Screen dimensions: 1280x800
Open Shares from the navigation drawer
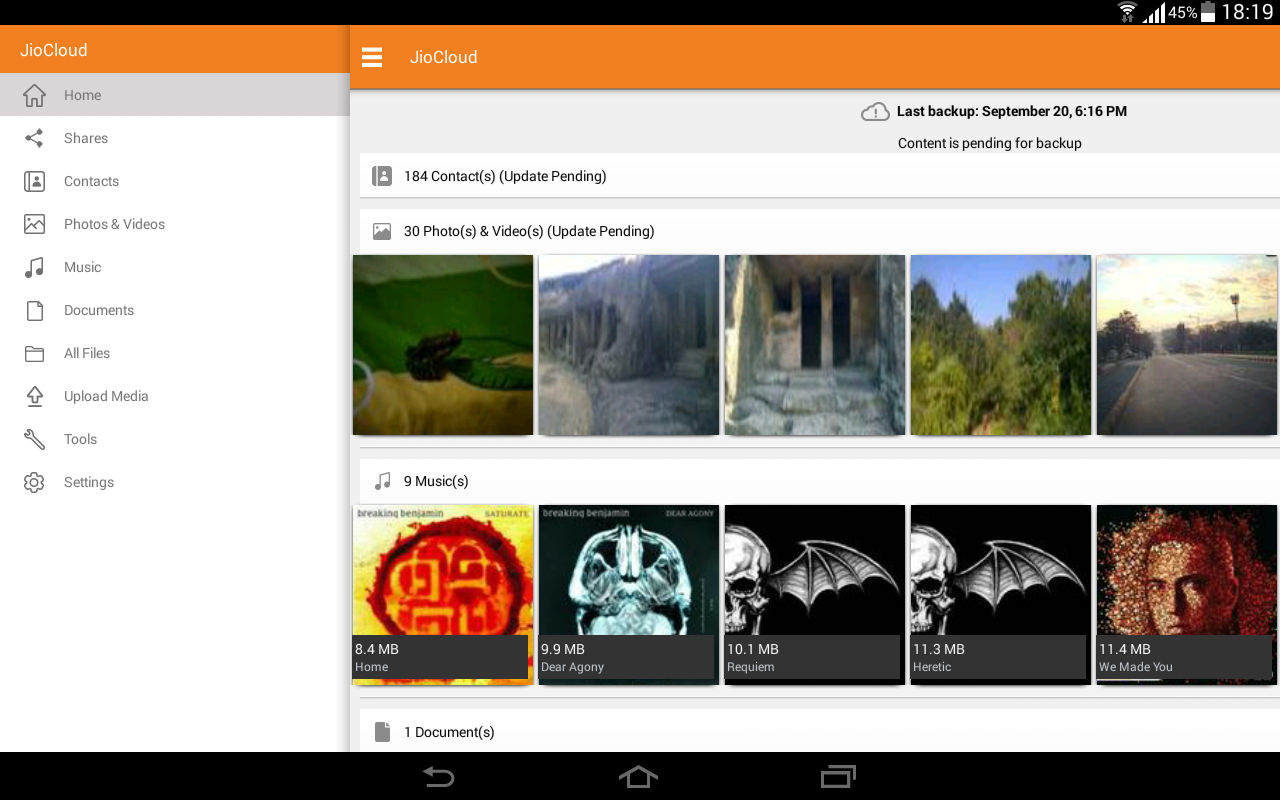point(175,138)
